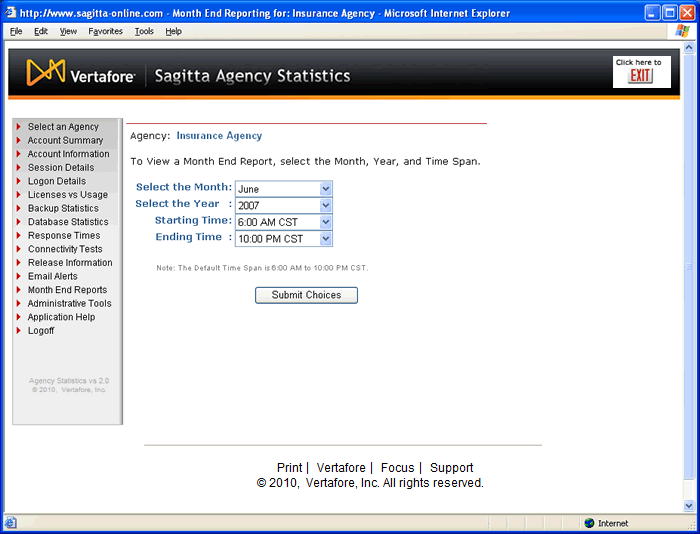Open Application Help
This screenshot has height=534, width=700.
point(62,317)
